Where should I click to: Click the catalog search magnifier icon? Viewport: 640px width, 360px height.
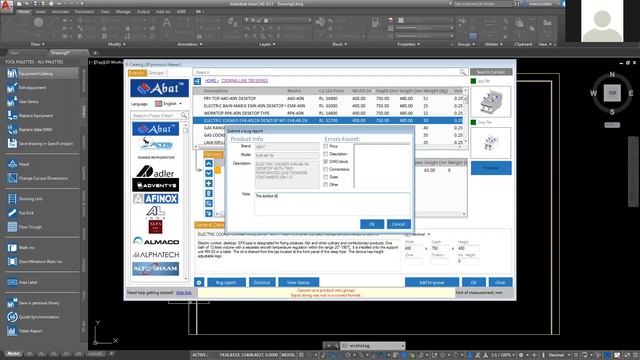coord(462,72)
